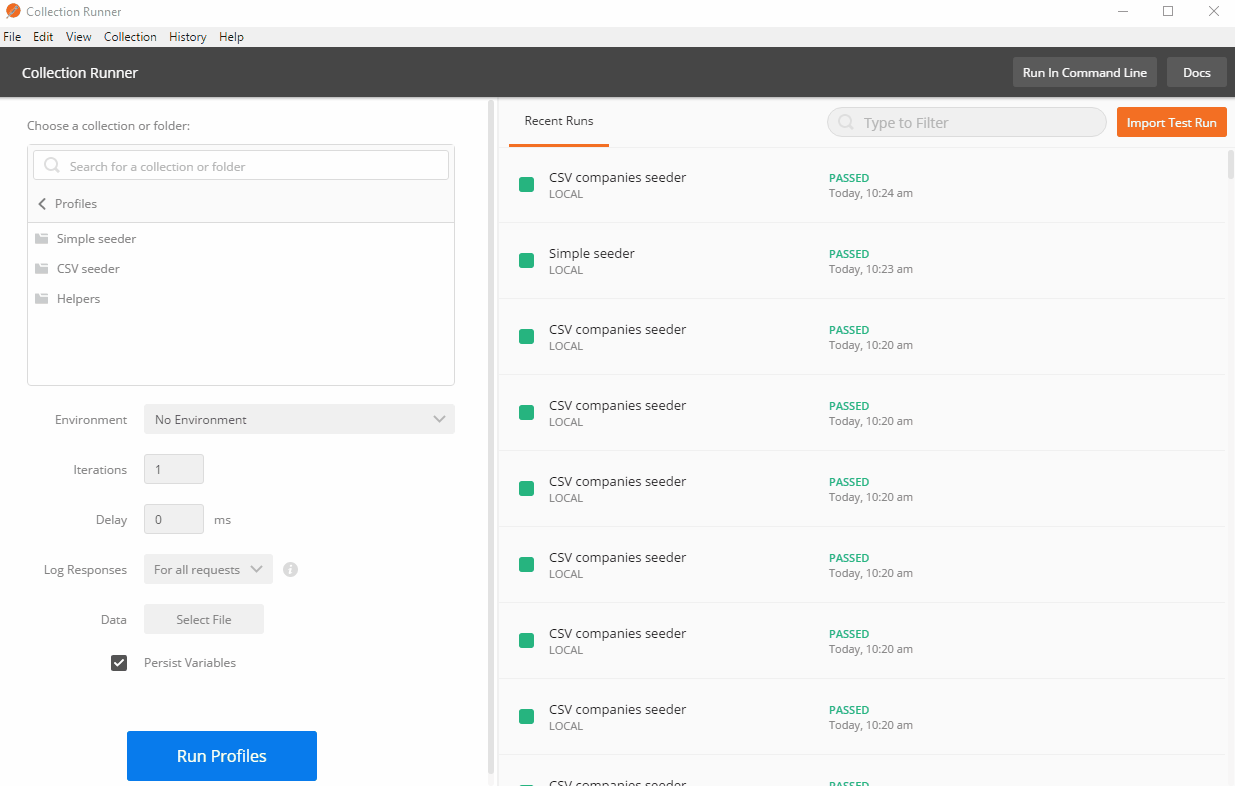Viewport: 1235px width, 786px height.
Task: Click the Iterations input field
Action: coord(173,468)
